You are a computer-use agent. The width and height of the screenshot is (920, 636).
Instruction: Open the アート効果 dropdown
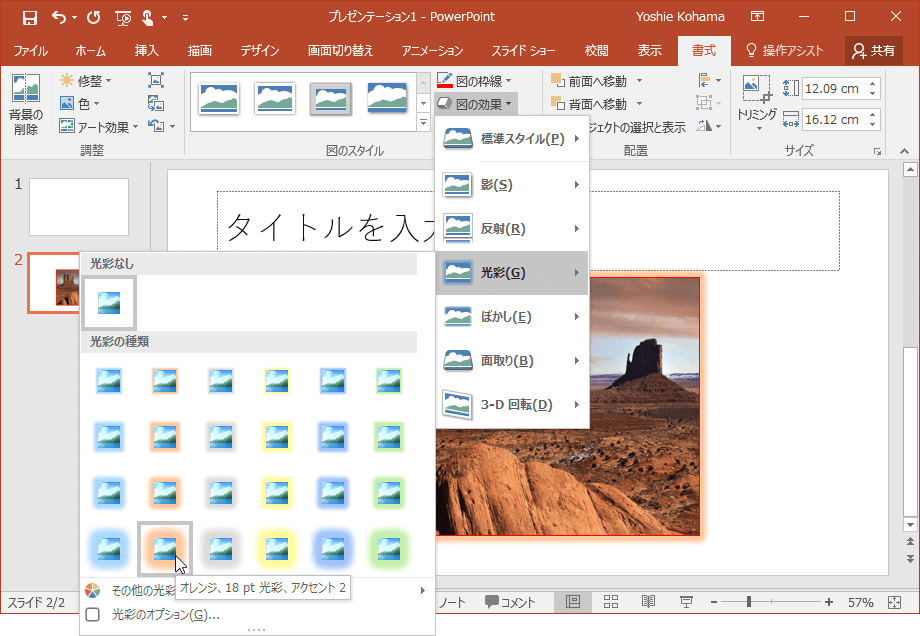point(99,127)
